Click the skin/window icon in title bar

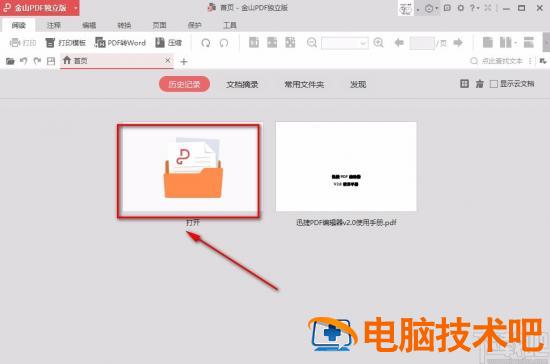click(447, 8)
